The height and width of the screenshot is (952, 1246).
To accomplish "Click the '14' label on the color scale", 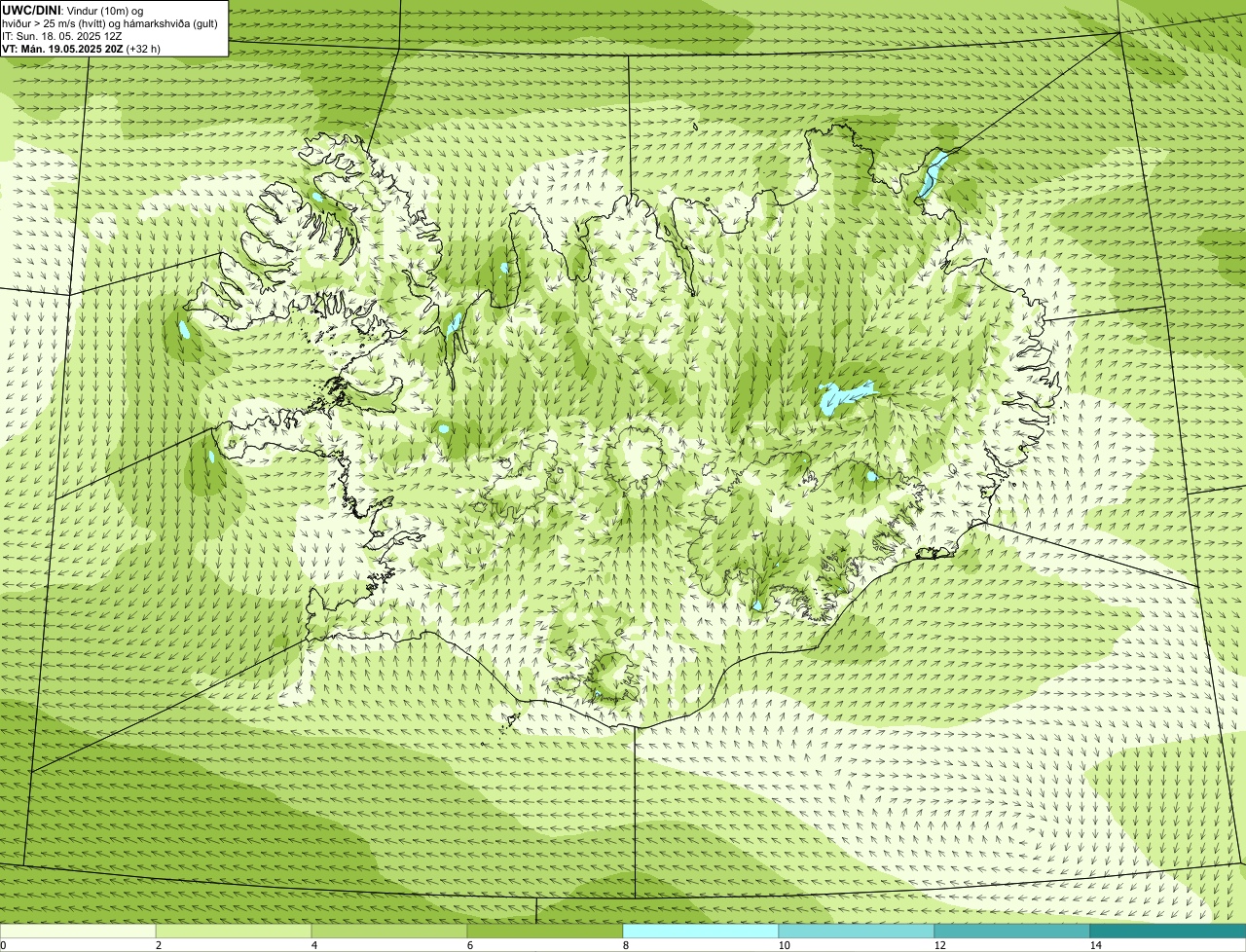I will [1095, 945].
